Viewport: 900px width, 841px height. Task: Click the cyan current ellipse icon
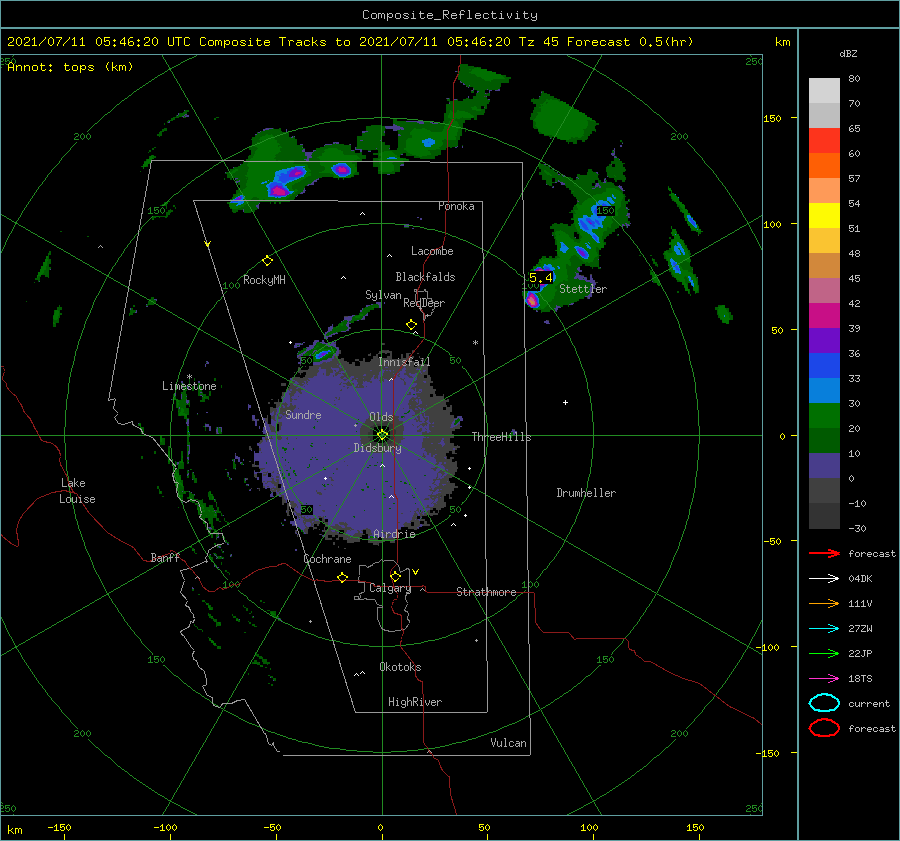pos(824,703)
